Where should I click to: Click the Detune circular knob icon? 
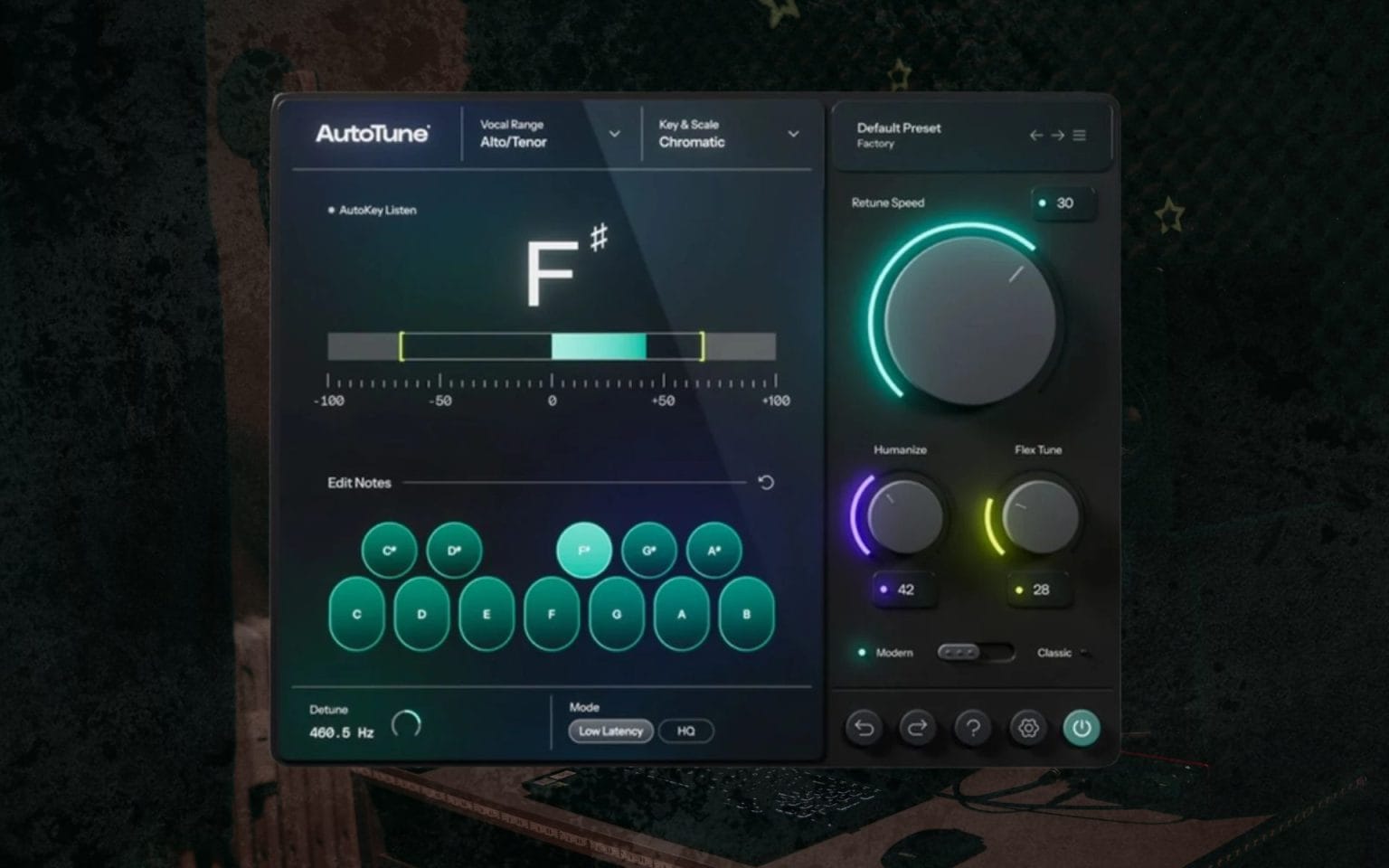click(406, 723)
